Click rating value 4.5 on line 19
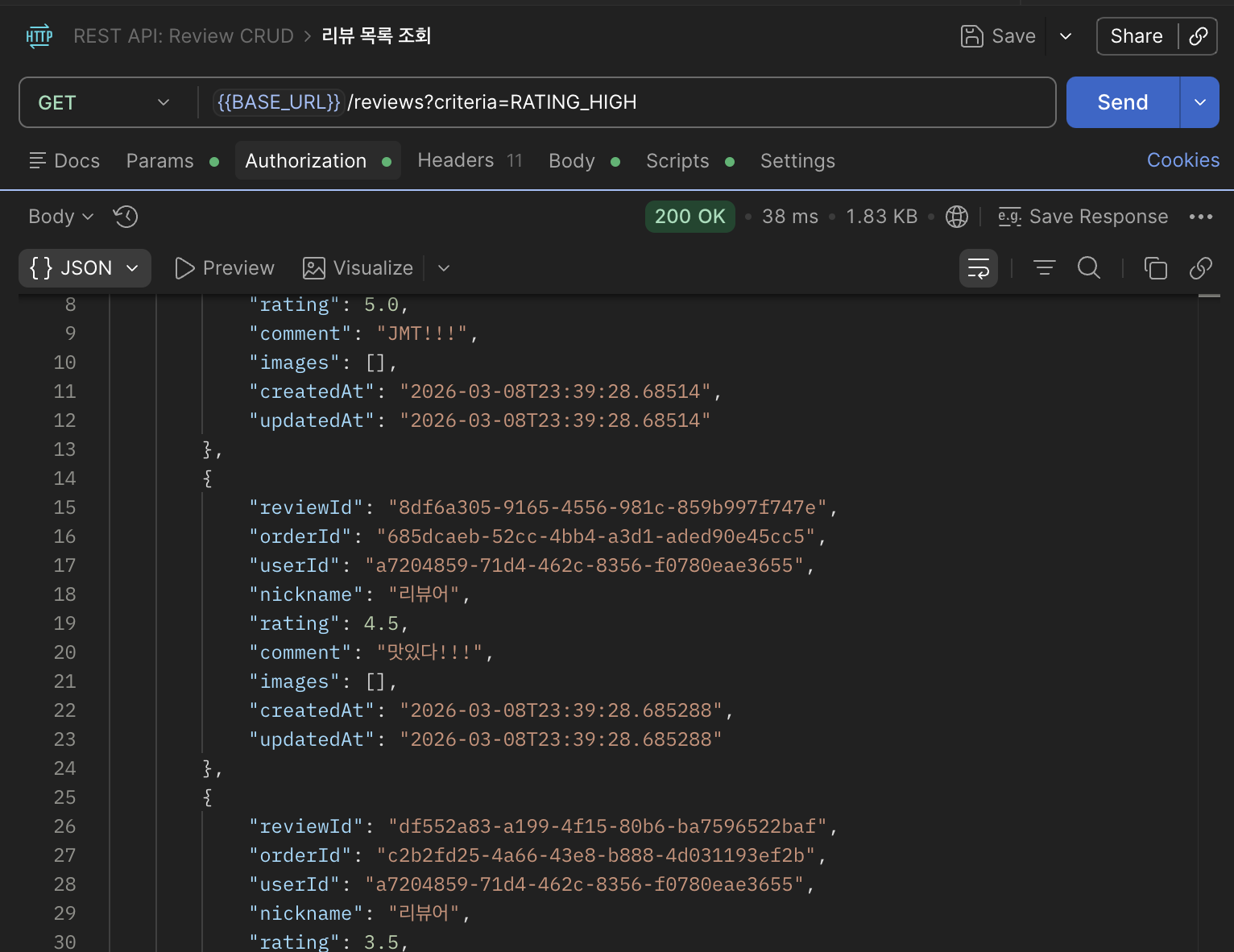Image resolution: width=1234 pixels, height=952 pixels. tap(381, 623)
